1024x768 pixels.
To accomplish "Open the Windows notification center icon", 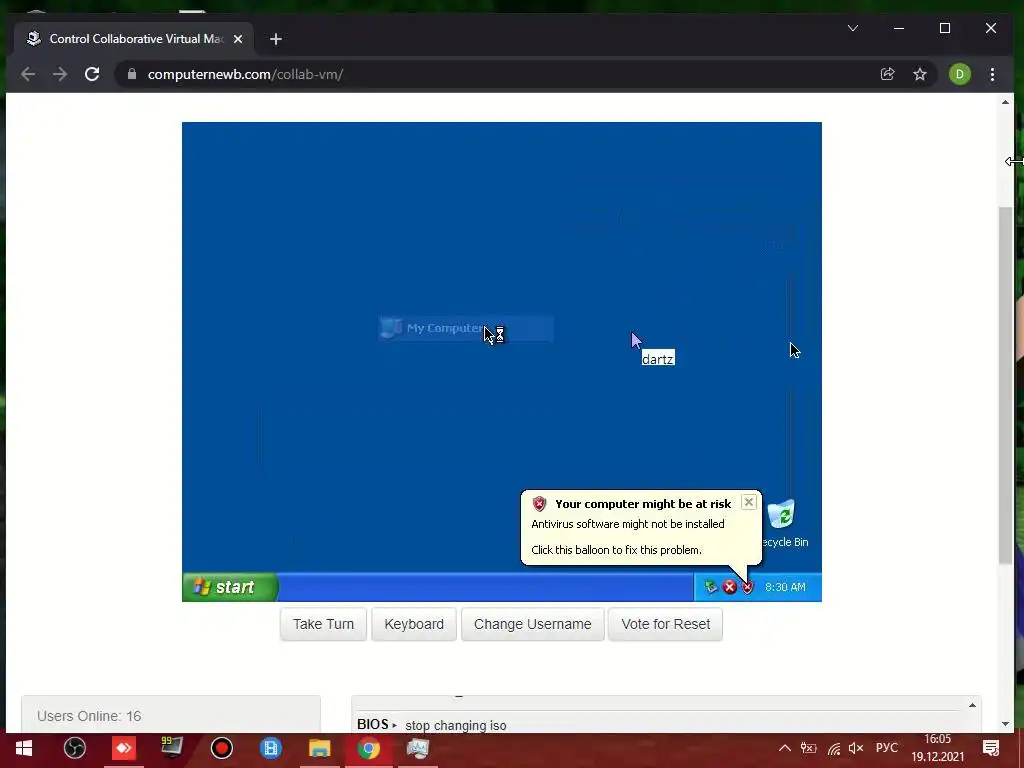I will point(991,748).
